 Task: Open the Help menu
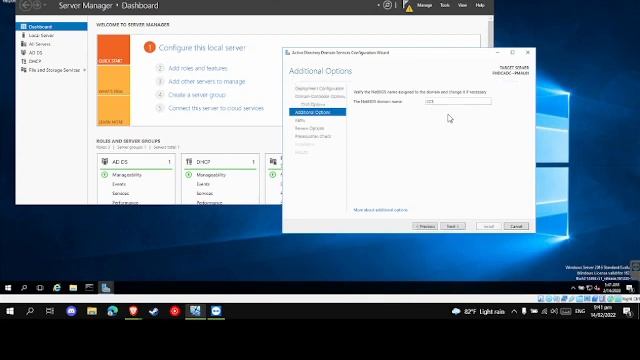click(x=480, y=5)
